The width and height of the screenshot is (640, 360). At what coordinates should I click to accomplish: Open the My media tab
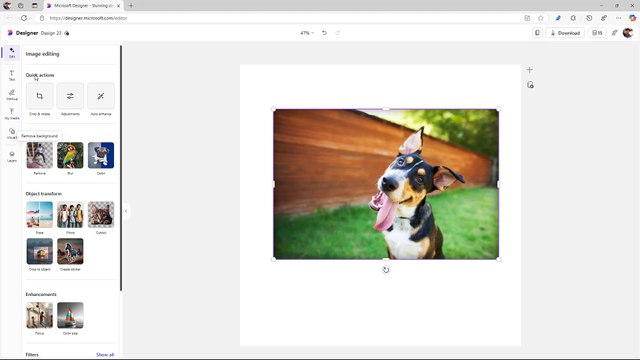tap(12, 114)
